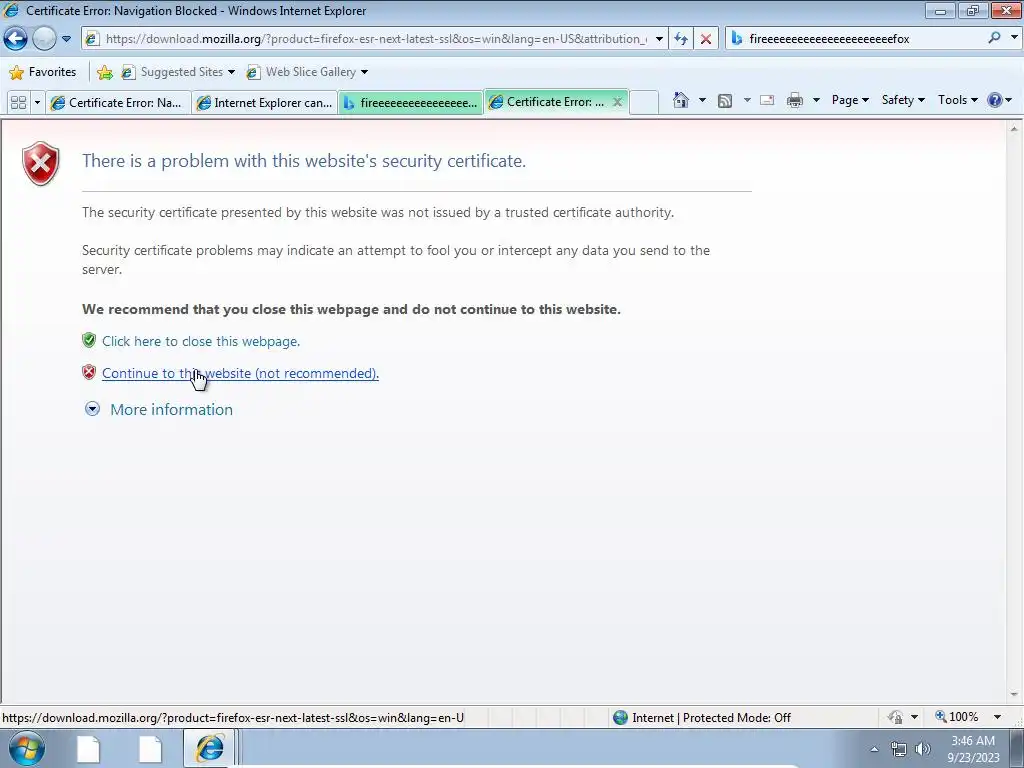Open Web Slice Gallery link

point(307,72)
